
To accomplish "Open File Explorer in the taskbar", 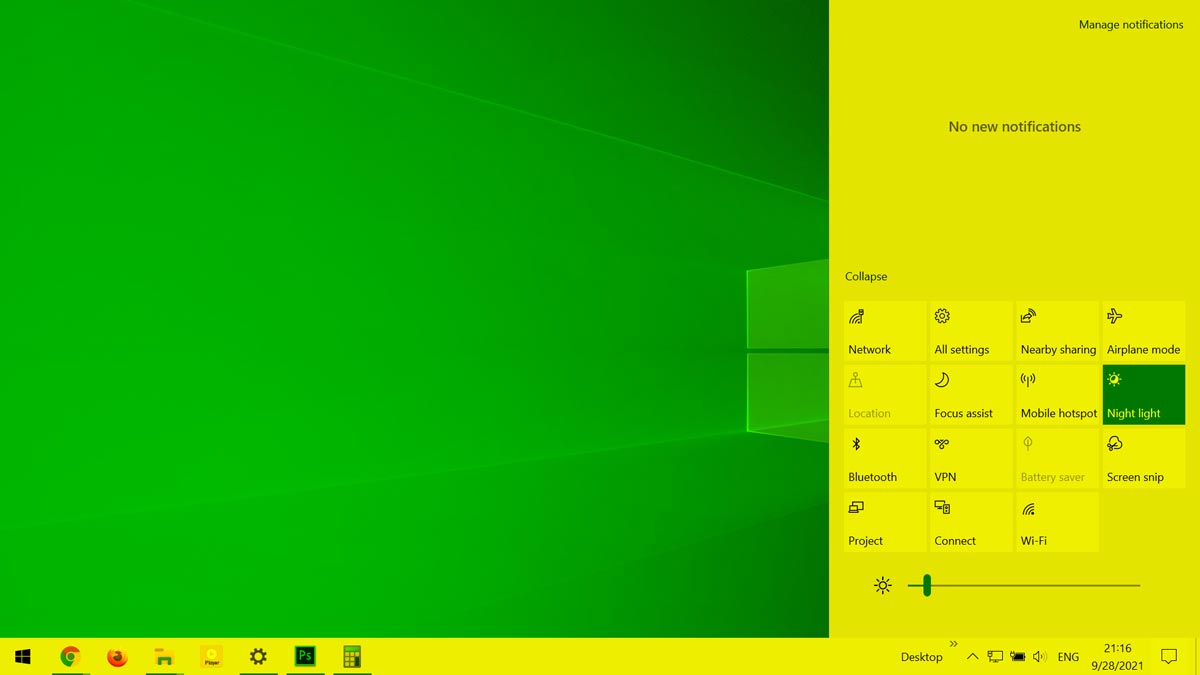I will point(164,657).
